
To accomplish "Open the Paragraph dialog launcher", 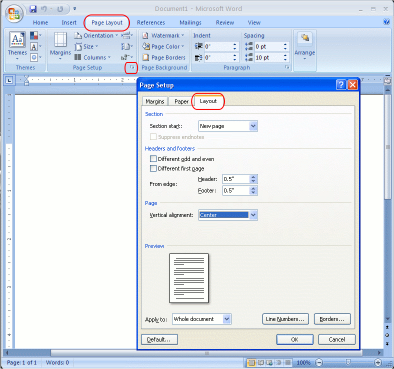I will (x=287, y=68).
